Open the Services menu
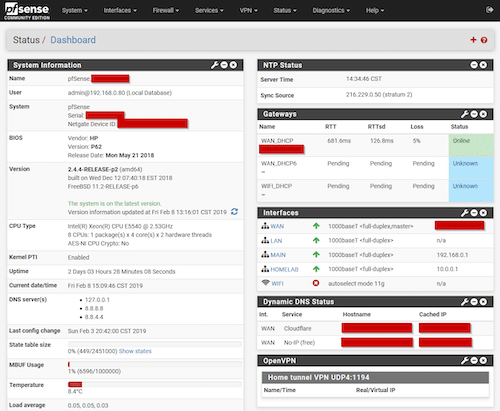Viewport: 500px width, 411px height. point(209,10)
